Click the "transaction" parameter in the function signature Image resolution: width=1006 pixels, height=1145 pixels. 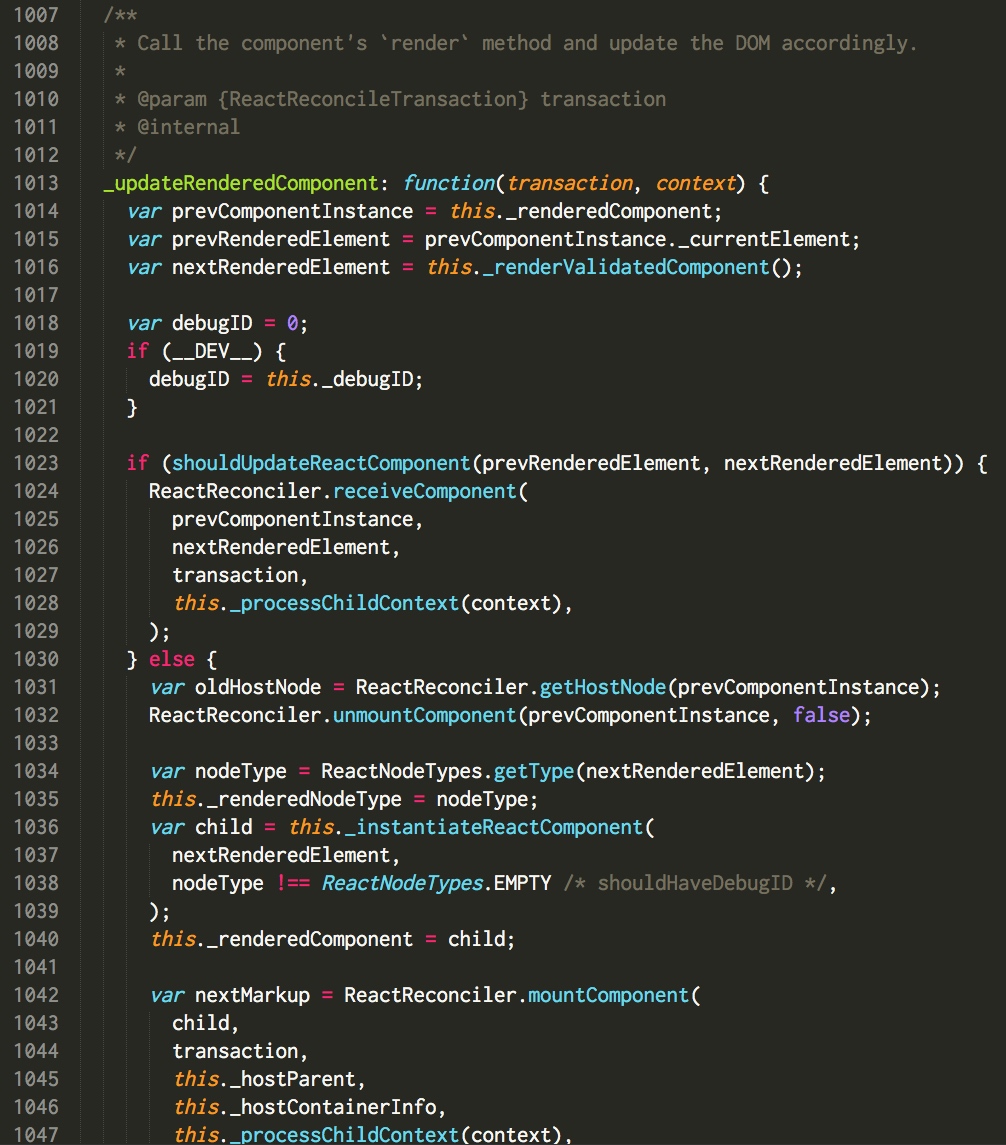570,183
